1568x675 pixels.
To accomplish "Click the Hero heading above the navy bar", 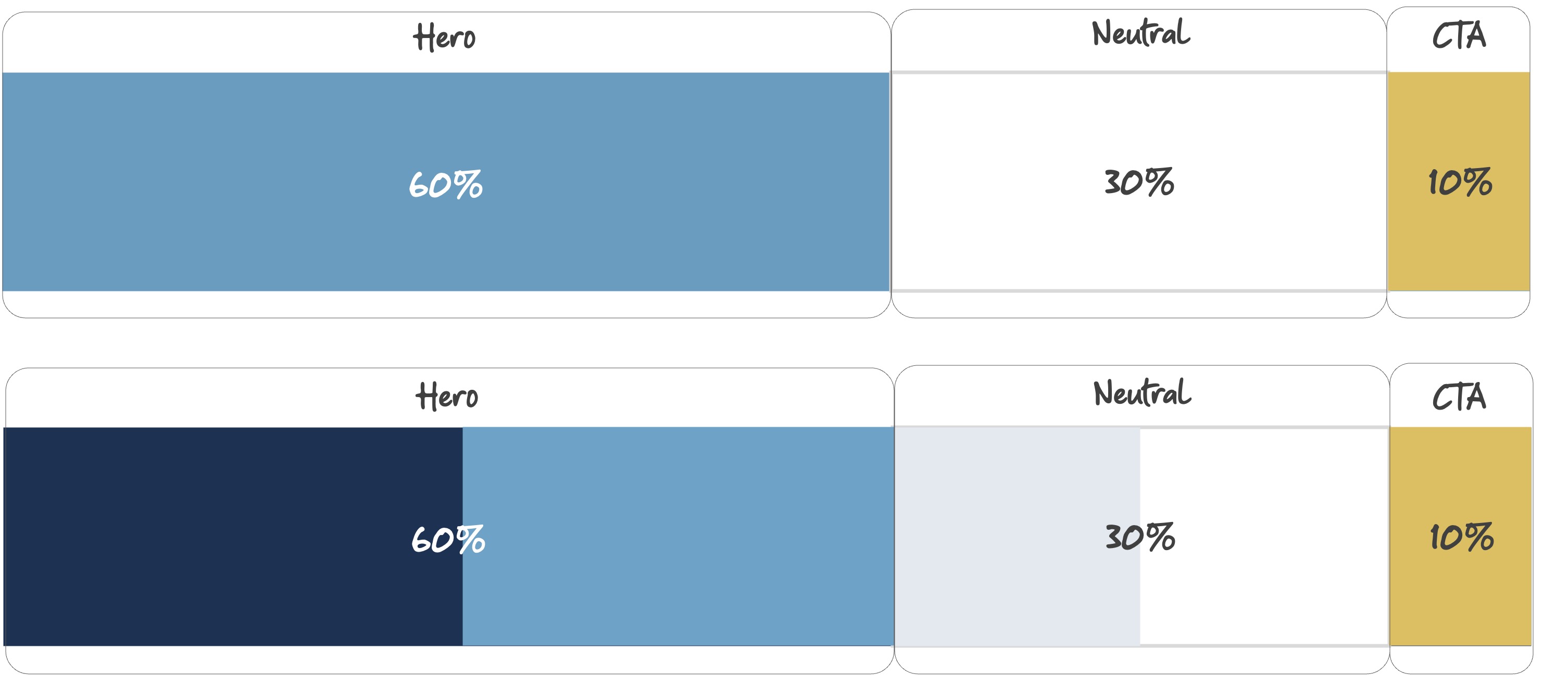I will coord(447,397).
